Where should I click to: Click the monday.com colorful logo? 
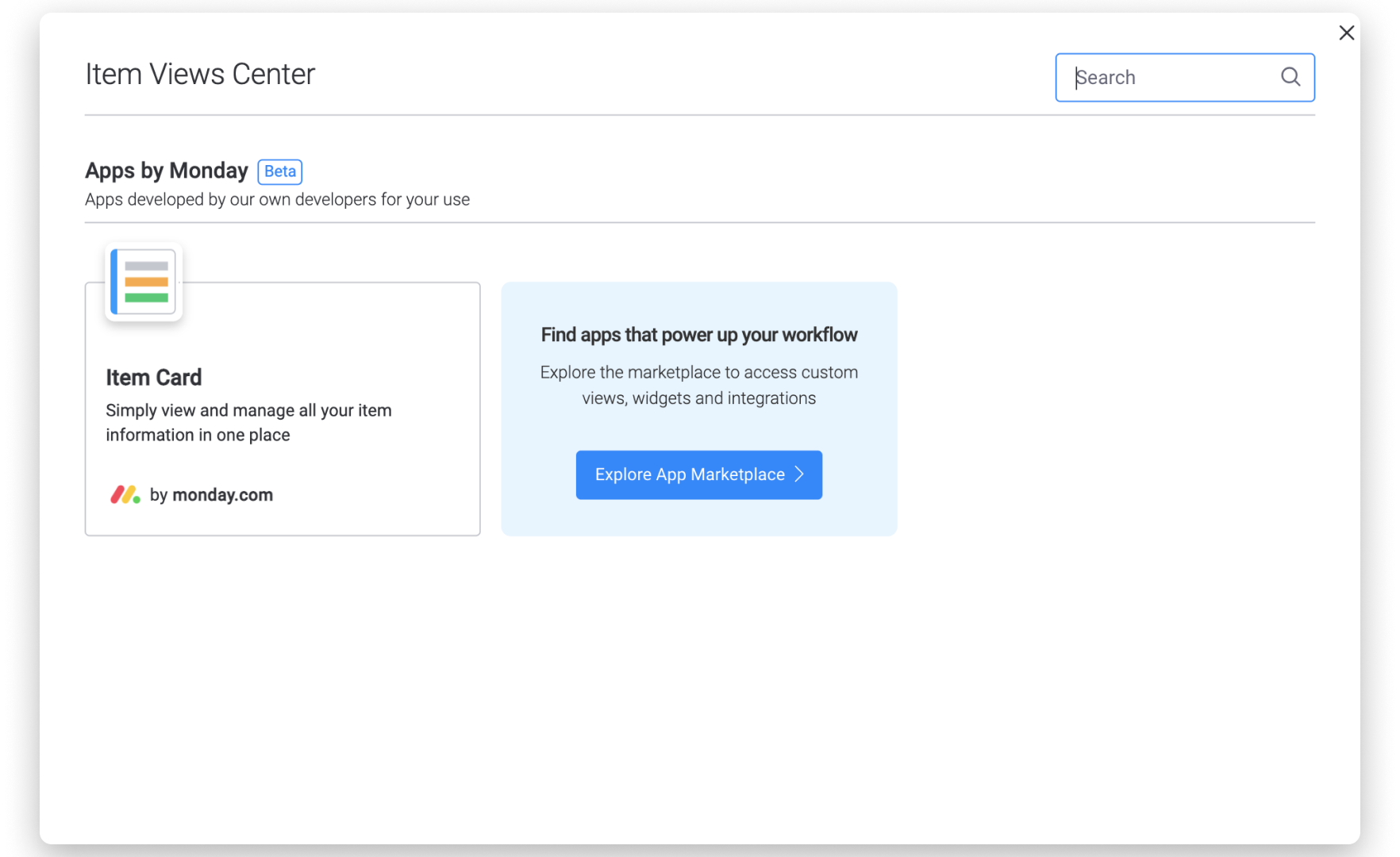pos(125,494)
